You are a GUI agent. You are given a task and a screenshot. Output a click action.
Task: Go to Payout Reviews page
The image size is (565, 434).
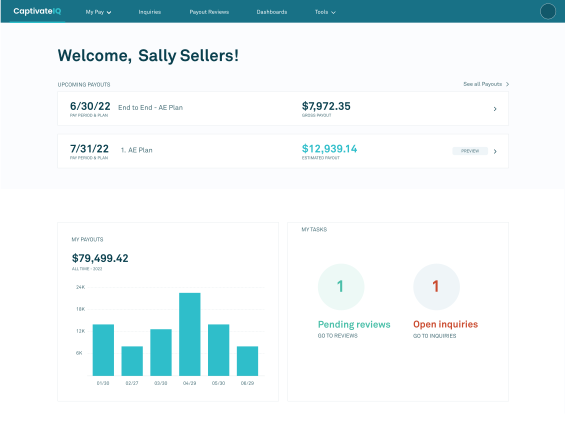(x=209, y=12)
